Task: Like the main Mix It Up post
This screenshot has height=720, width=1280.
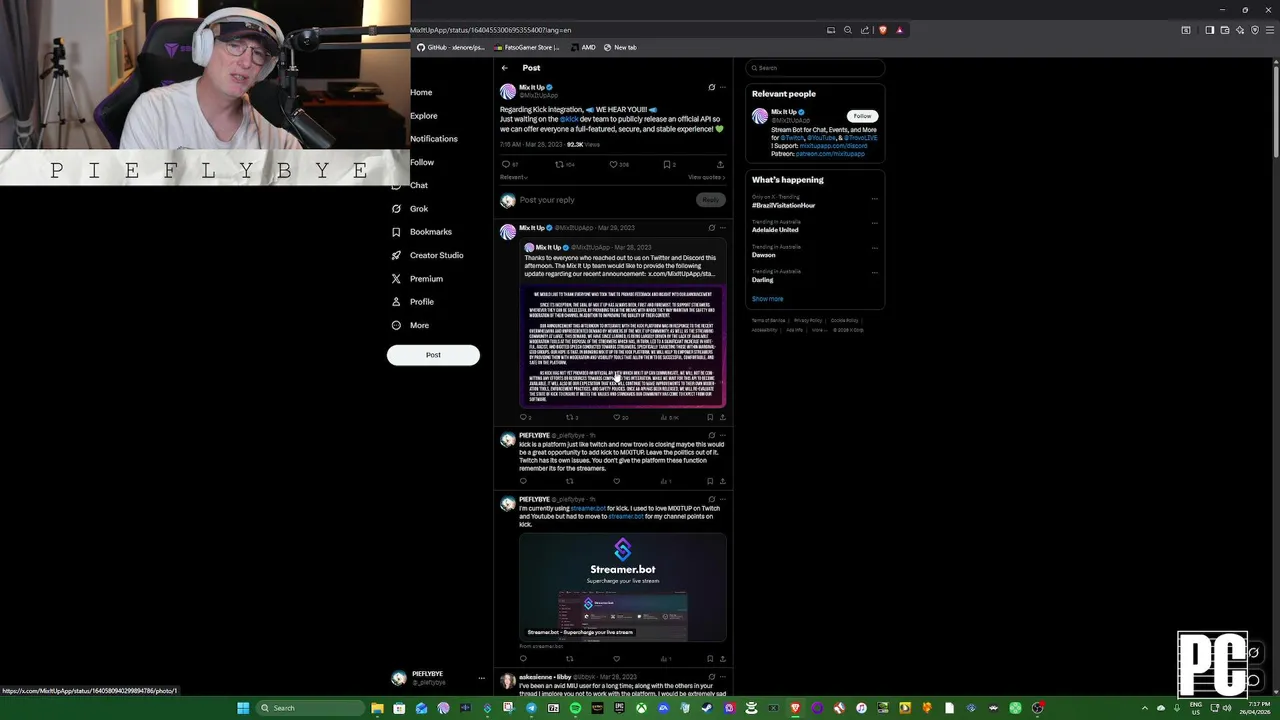Action: pyautogui.click(x=614, y=164)
